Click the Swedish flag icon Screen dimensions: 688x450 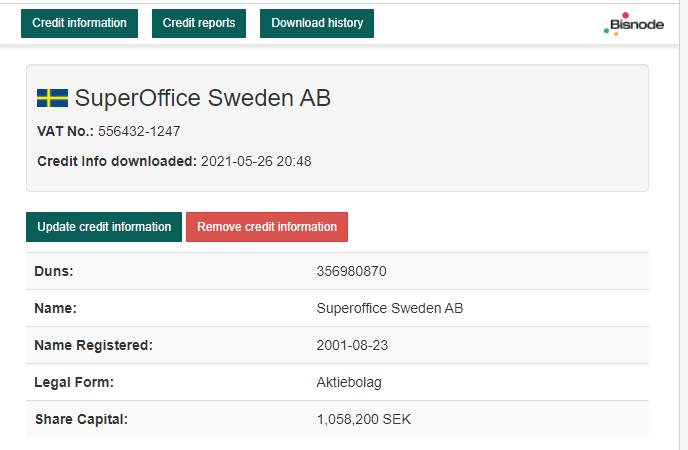52,98
